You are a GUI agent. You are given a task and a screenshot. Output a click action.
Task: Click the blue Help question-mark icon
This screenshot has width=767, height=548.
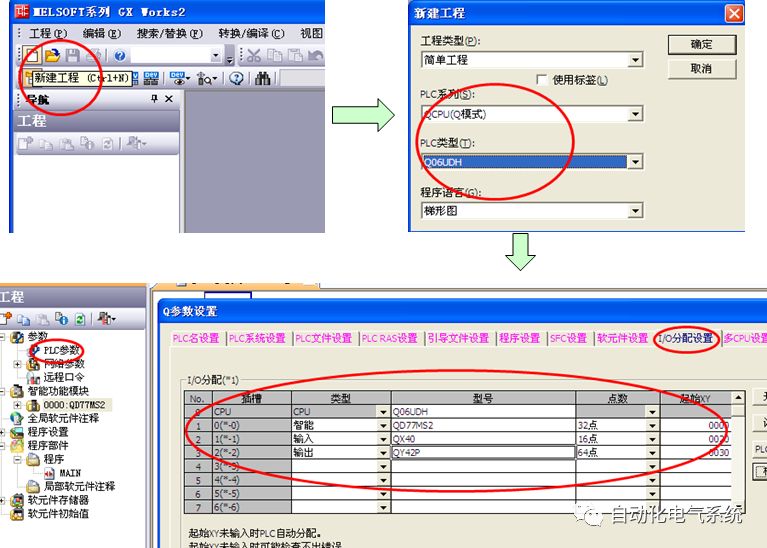tap(120, 56)
